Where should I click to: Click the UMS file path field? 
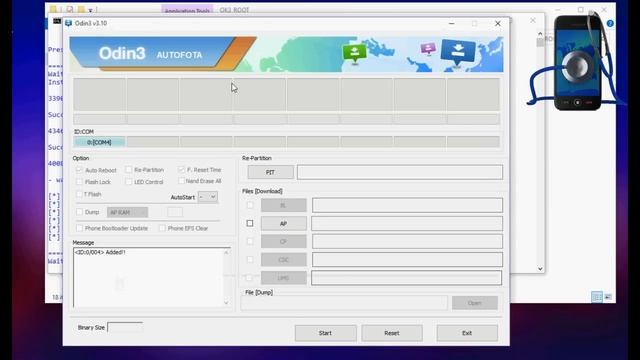click(407, 278)
